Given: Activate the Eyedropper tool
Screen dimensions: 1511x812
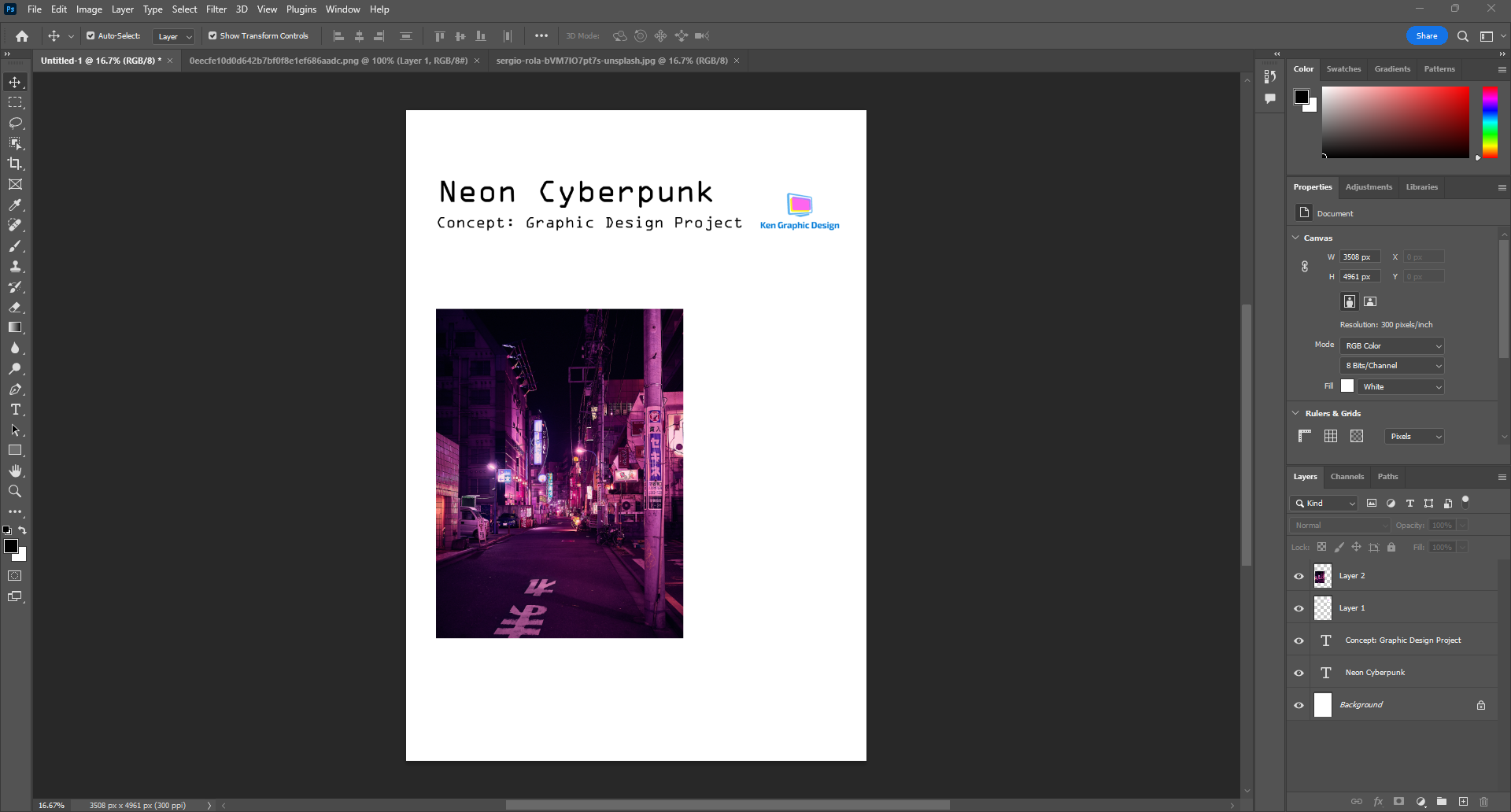Looking at the screenshot, I should click(15, 205).
